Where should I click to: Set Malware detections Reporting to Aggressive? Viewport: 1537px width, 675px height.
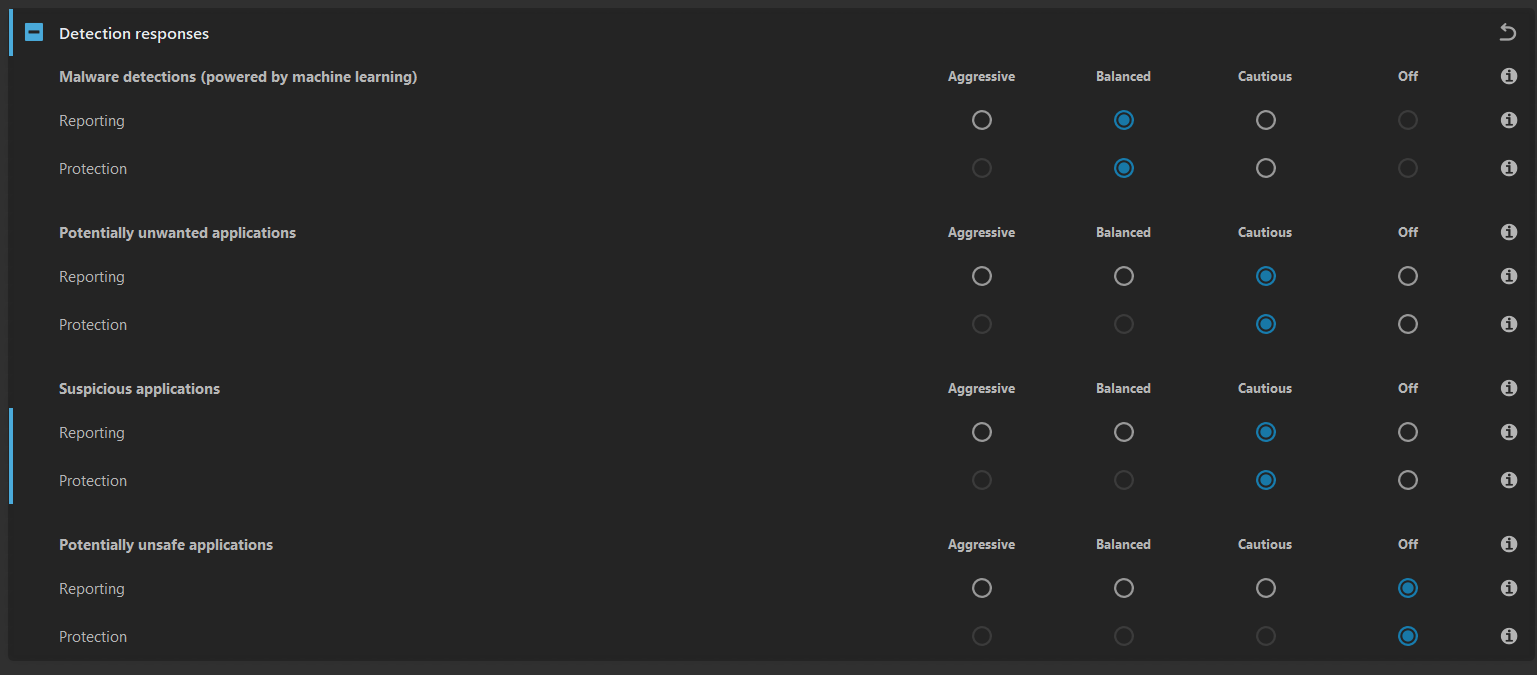[982, 120]
